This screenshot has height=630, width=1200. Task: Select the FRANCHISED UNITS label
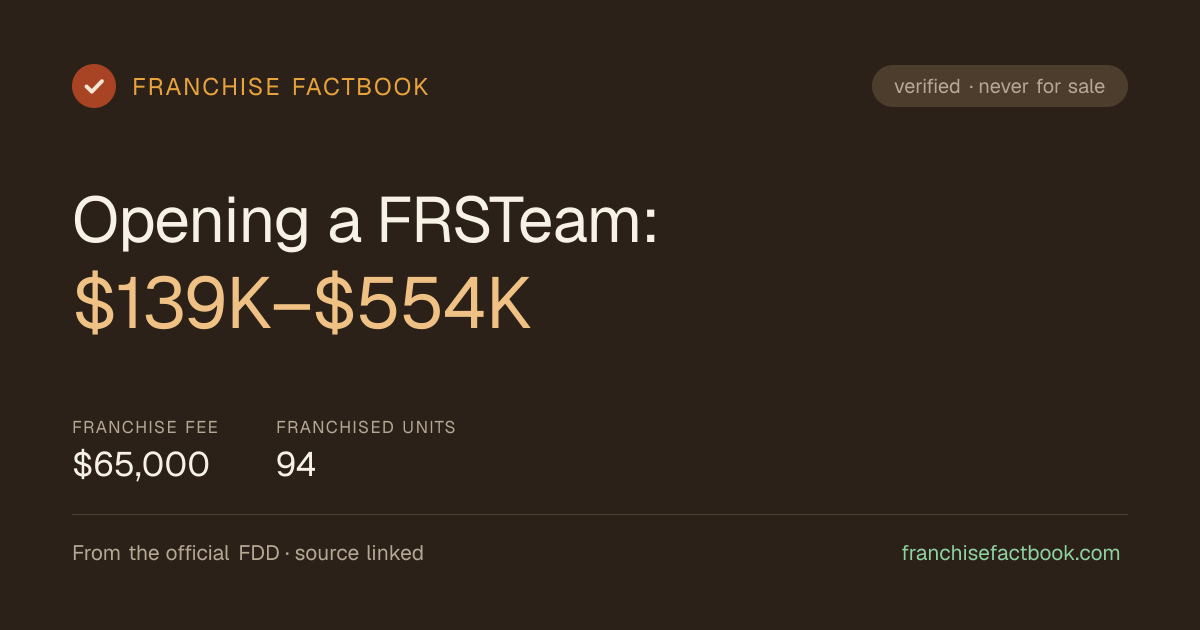(x=366, y=427)
